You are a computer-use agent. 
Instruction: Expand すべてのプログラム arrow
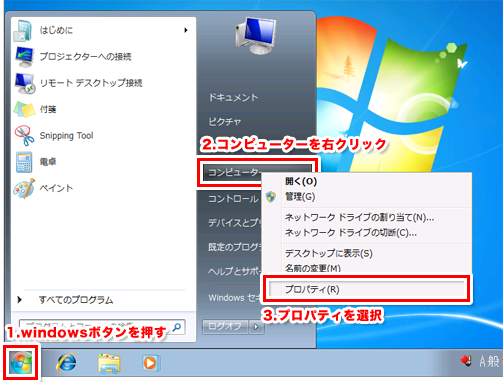(x=20, y=300)
